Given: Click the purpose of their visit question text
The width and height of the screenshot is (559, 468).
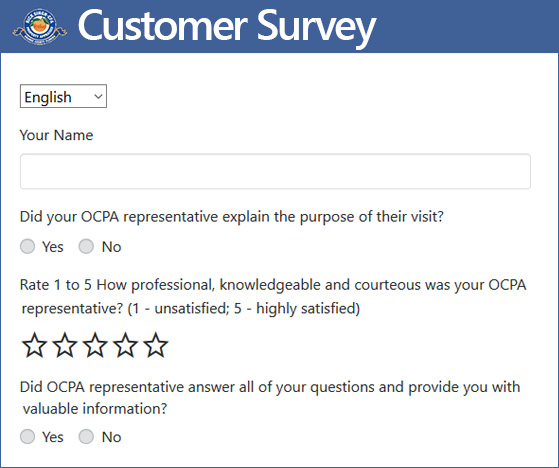Looking at the screenshot, I should tap(232, 217).
